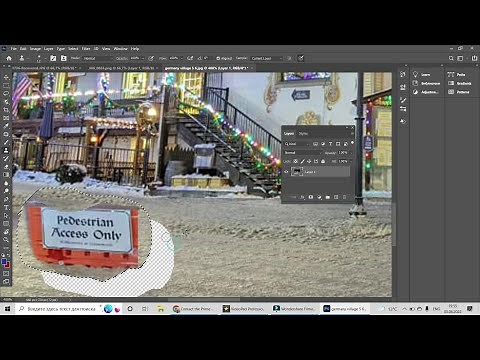Toggle filter for pixel layers
This screenshot has height=360, width=480.
[x=315, y=144]
